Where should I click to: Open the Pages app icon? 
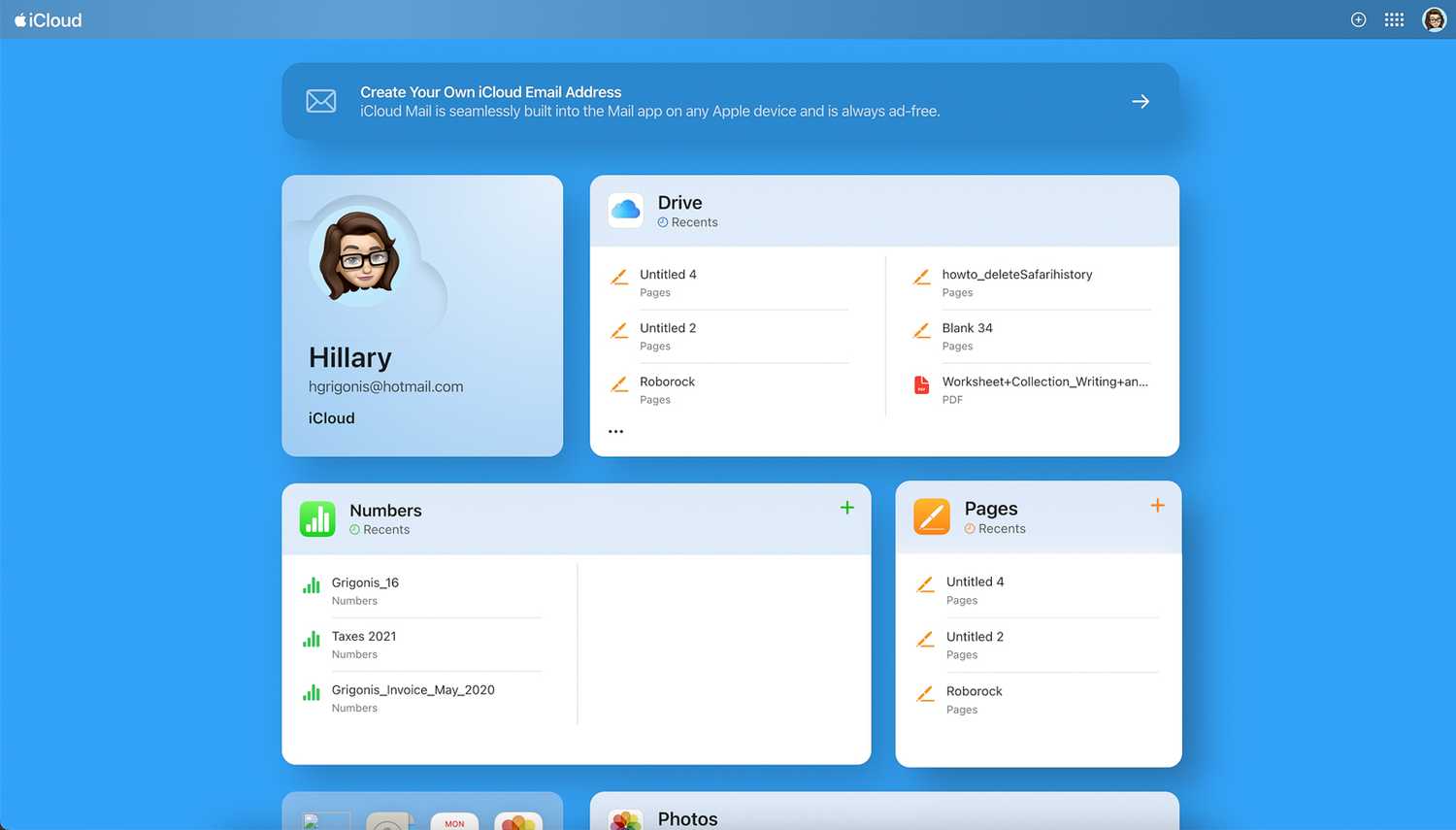932,516
